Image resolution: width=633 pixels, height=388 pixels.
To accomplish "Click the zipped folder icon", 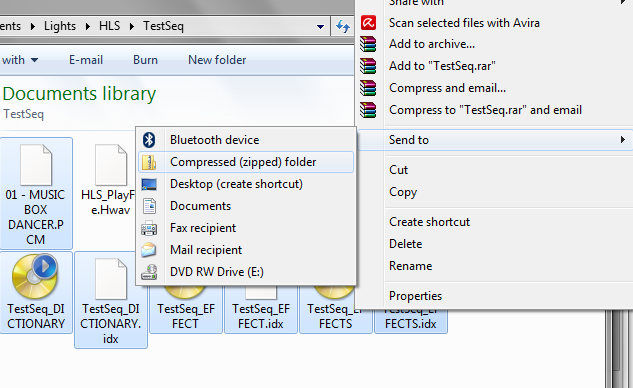I will (x=149, y=162).
